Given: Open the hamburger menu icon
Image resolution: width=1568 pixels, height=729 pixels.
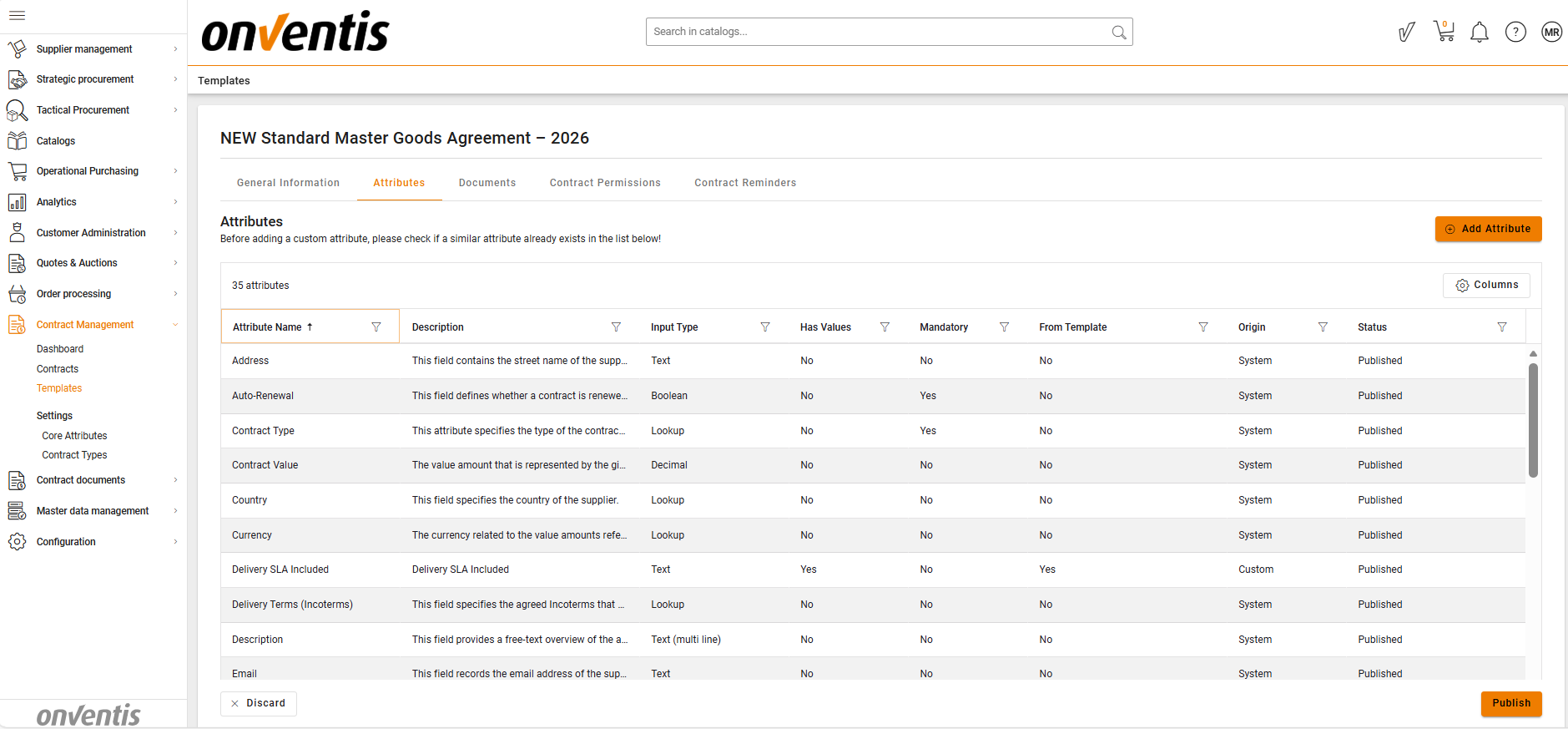Looking at the screenshot, I should [x=17, y=15].
